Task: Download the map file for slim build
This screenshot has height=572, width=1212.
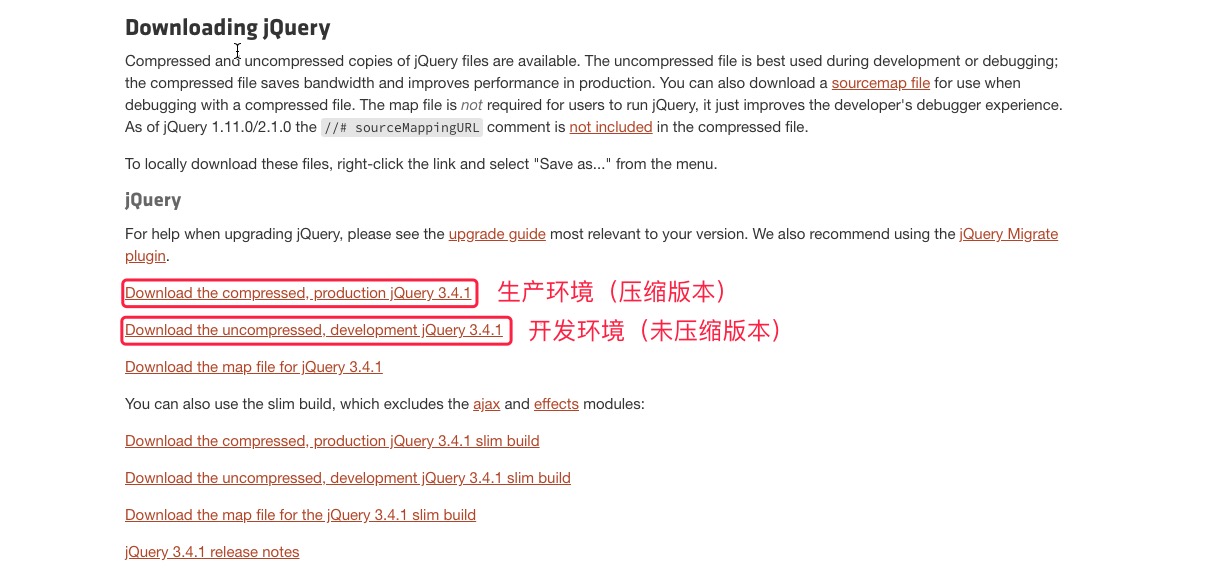Action: 300,515
